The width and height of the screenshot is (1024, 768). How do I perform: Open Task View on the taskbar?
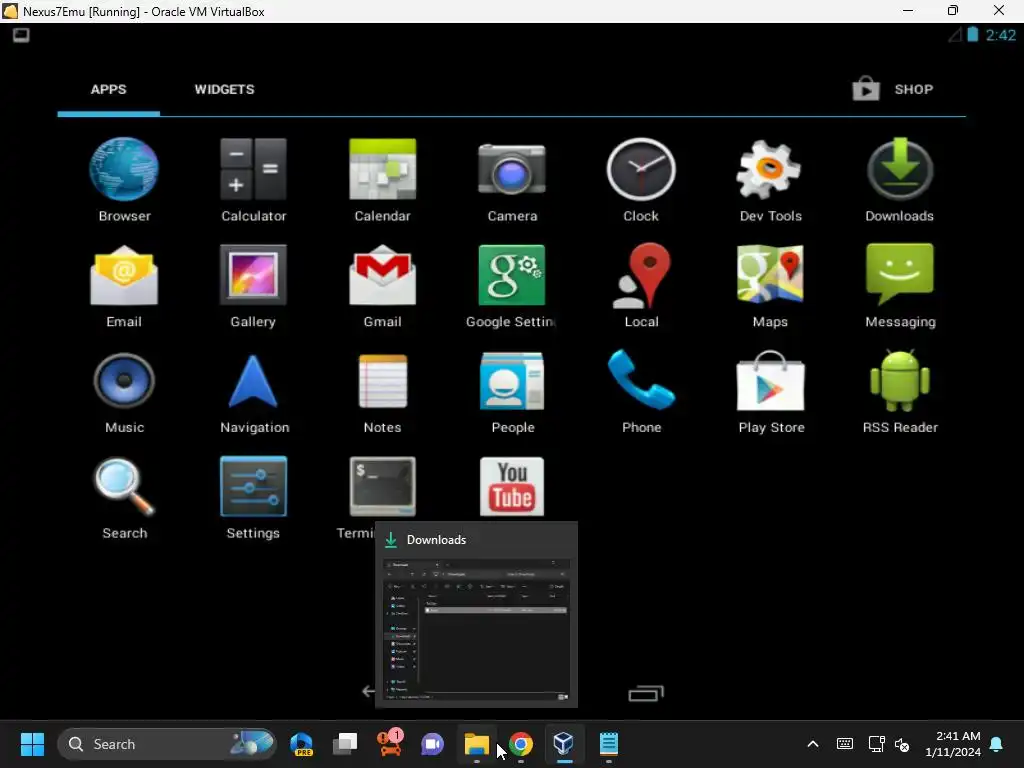345,744
